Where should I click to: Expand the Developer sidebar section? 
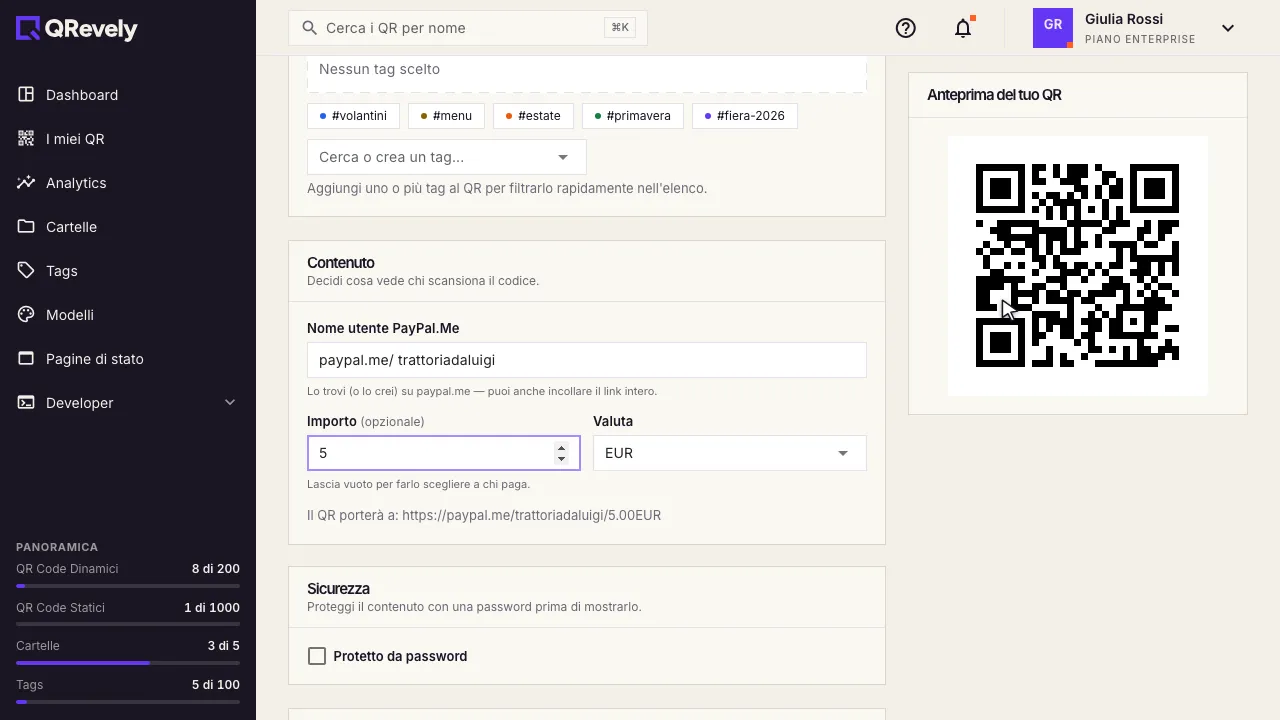tap(230, 403)
